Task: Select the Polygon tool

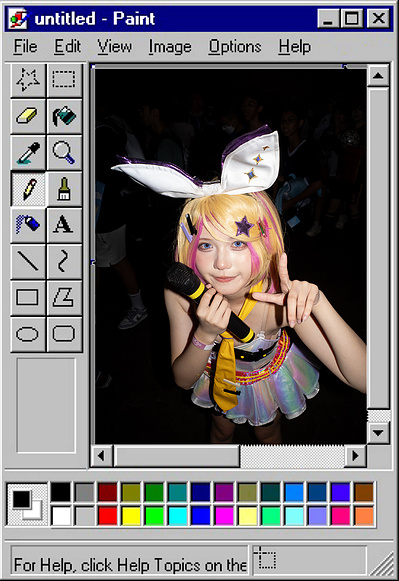Action: tap(64, 298)
